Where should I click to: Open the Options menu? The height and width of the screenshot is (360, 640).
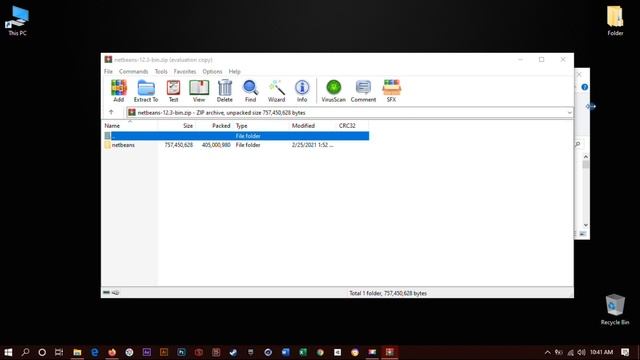click(x=212, y=71)
